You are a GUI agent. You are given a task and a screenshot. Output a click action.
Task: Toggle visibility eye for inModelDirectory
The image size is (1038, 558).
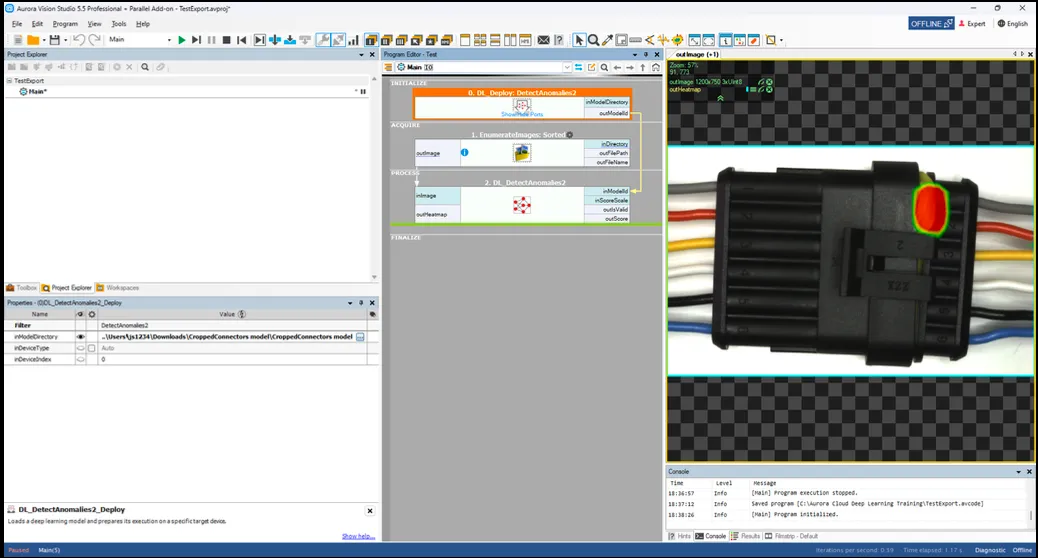pos(81,337)
